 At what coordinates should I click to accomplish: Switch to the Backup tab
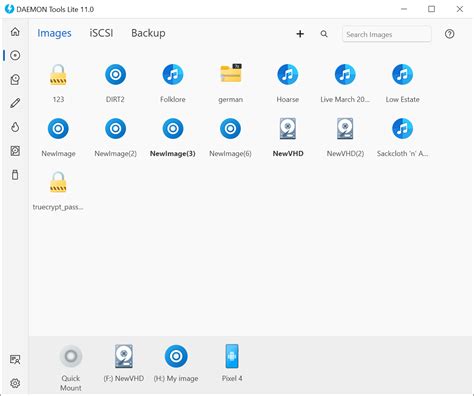pyautogui.click(x=148, y=33)
